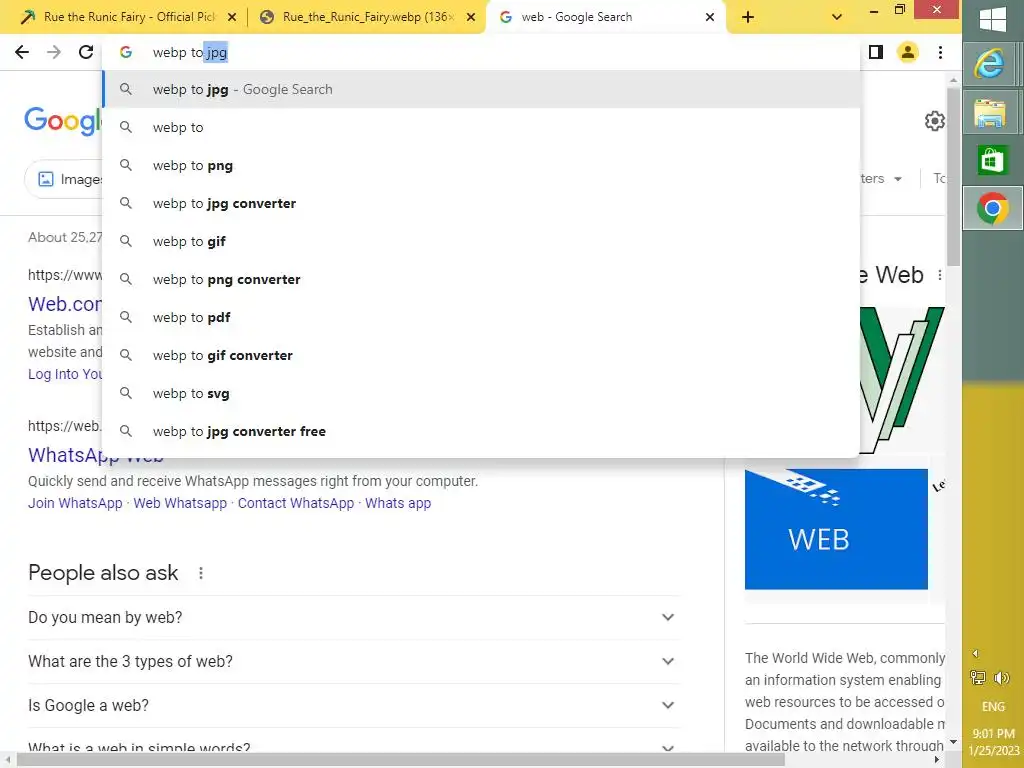This screenshot has width=1024, height=768.
Task: Click the vertical page scrollbar thumb
Action: click(x=953, y=176)
